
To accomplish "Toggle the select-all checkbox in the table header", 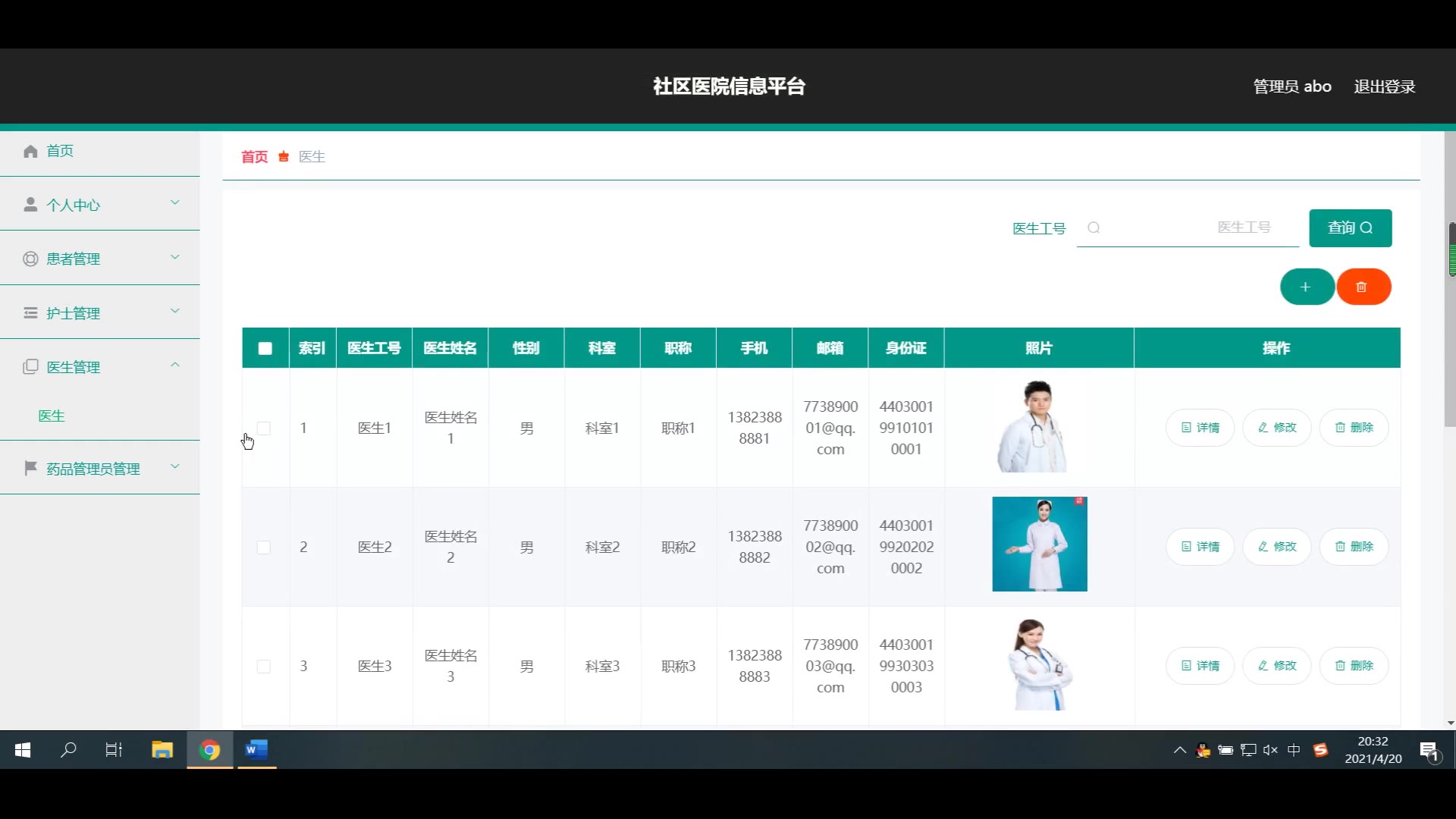I will click(265, 348).
